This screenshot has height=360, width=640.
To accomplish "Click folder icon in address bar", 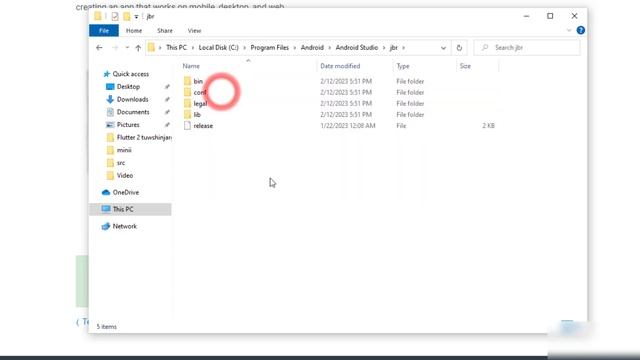I will click(151, 48).
